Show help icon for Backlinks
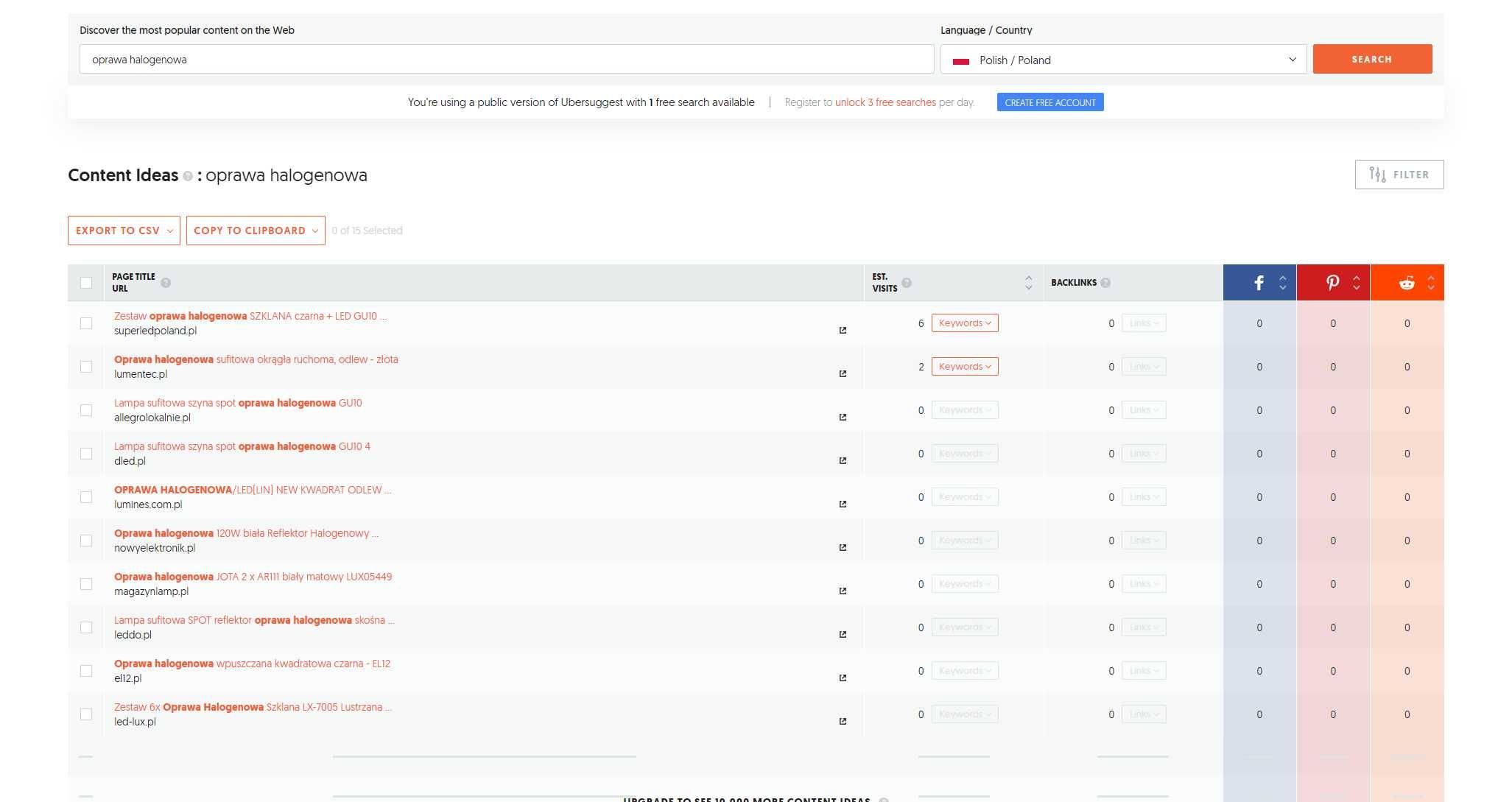1512x802 pixels. [x=1105, y=283]
